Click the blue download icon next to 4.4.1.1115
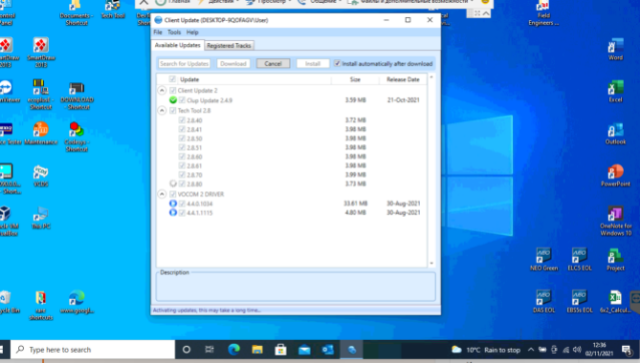Viewport: 640px width, 363px height. pyautogui.click(x=173, y=212)
